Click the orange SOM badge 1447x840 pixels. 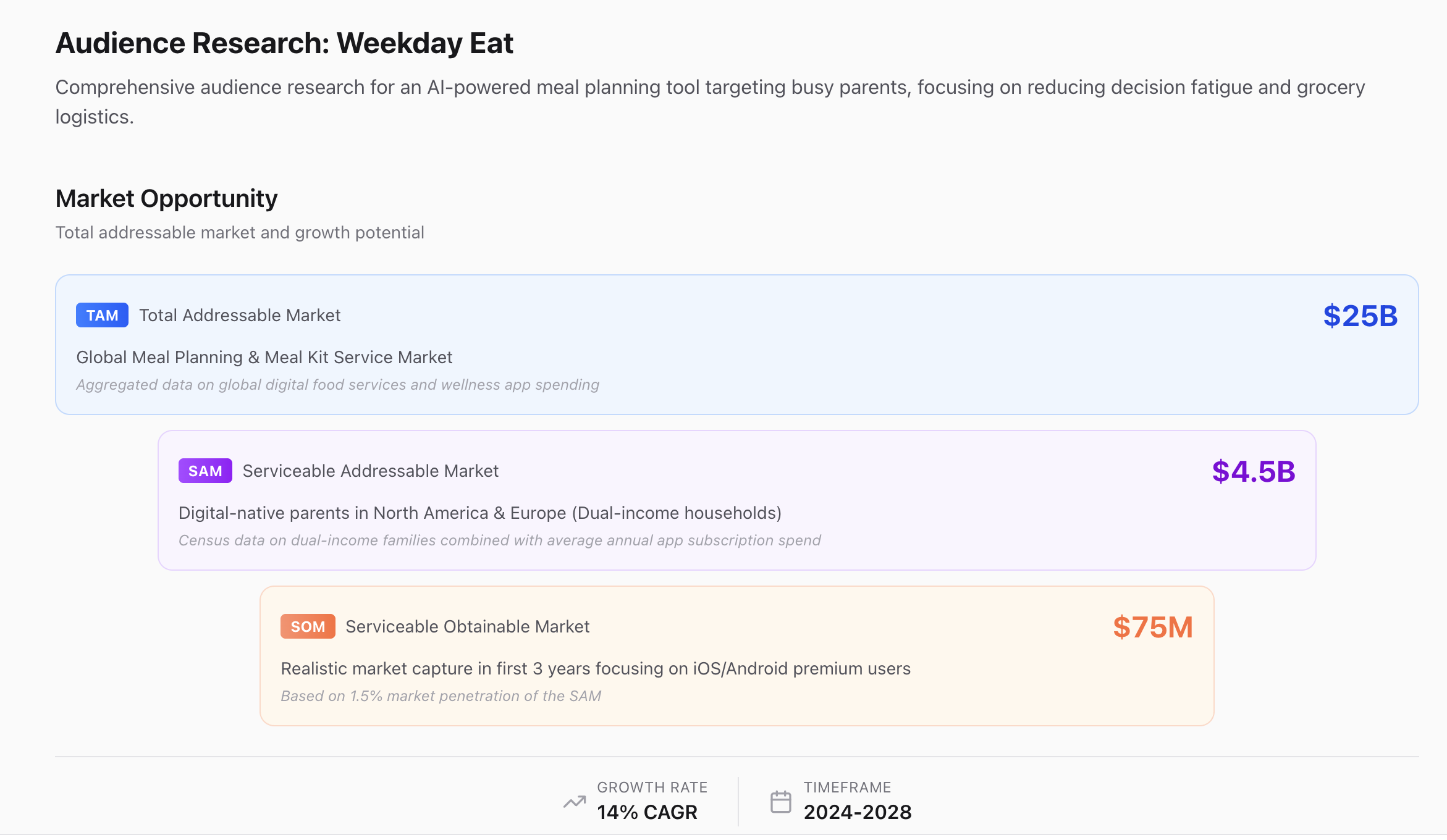(308, 626)
